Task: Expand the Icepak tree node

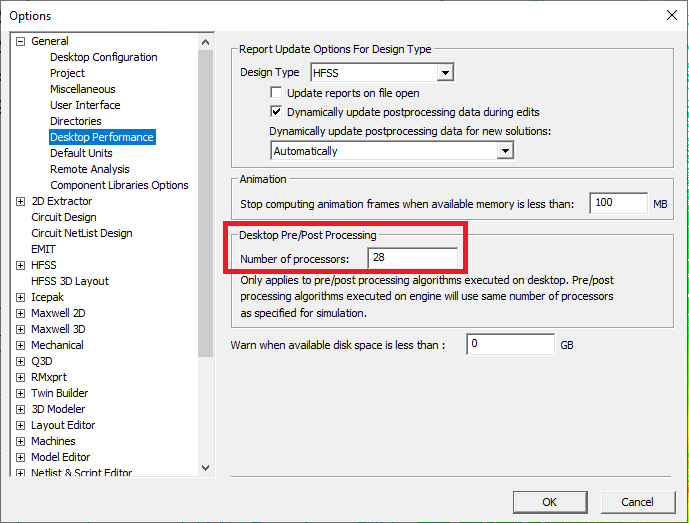Action: (20, 298)
